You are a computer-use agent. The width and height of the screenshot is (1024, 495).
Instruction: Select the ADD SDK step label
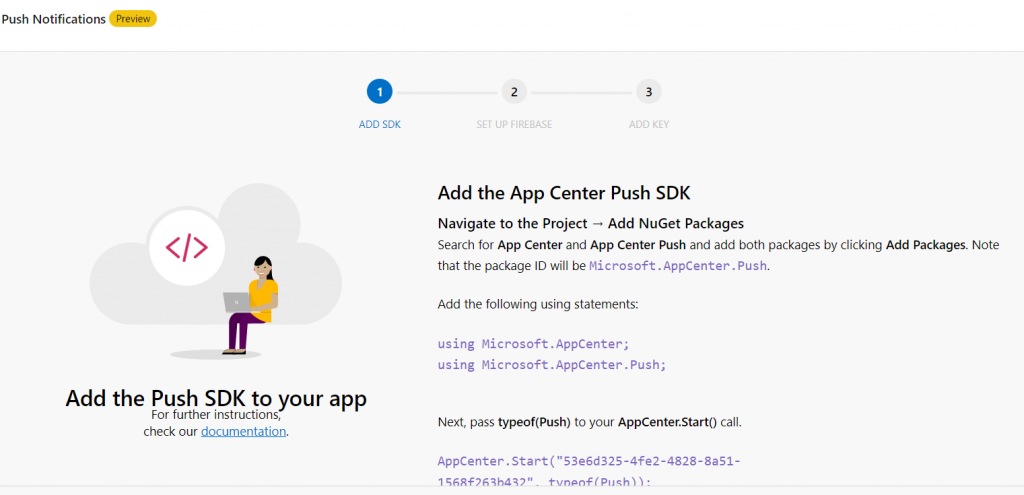[x=379, y=124]
